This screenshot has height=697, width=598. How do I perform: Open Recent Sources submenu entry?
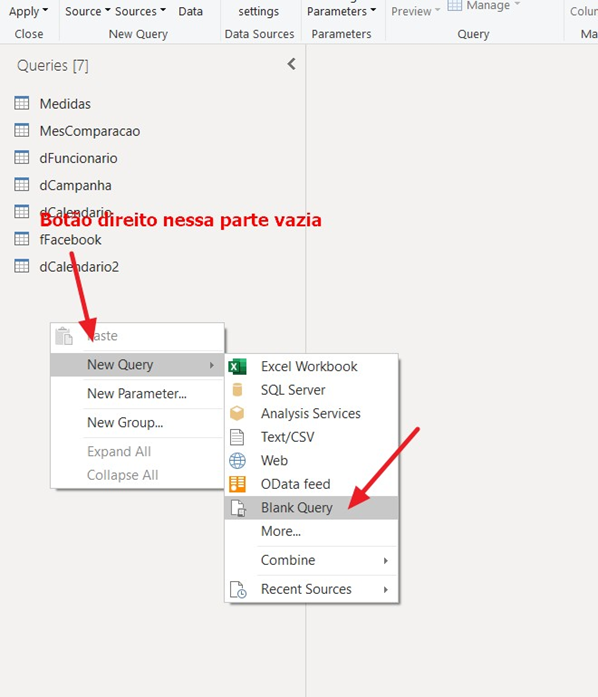tap(311, 589)
